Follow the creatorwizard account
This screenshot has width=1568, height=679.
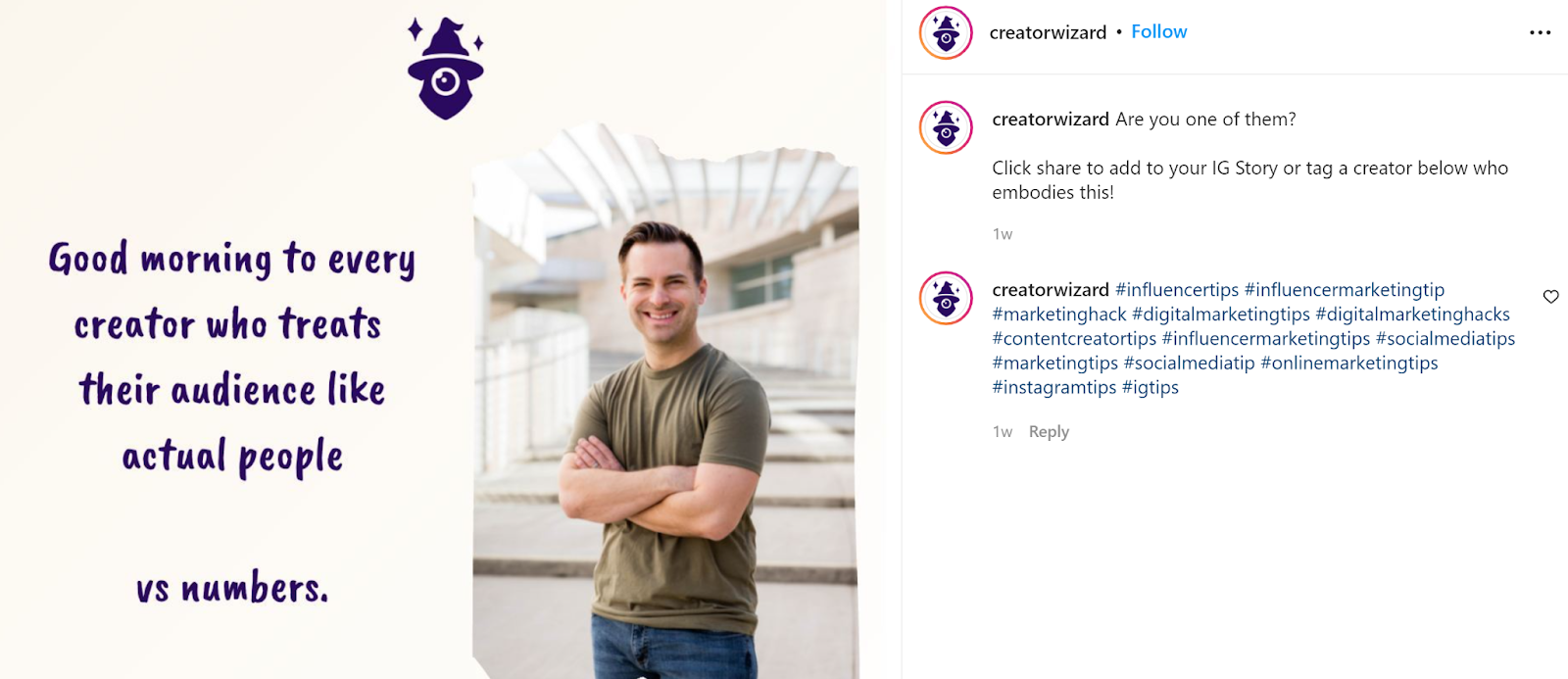click(x=1158, y=31)
